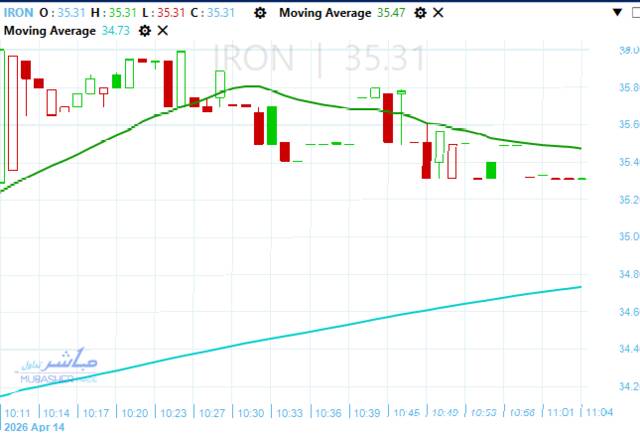Click the IRON symbol label

click(19, 13)
